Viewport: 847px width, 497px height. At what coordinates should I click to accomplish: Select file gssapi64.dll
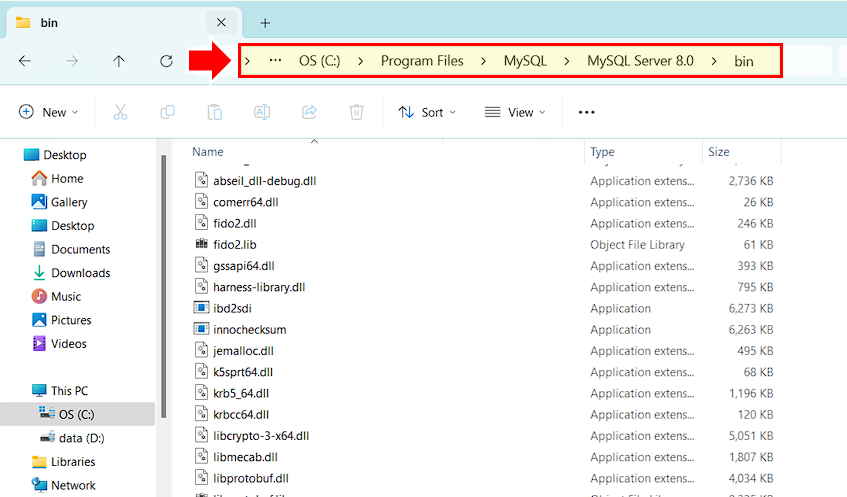[243, 266]
